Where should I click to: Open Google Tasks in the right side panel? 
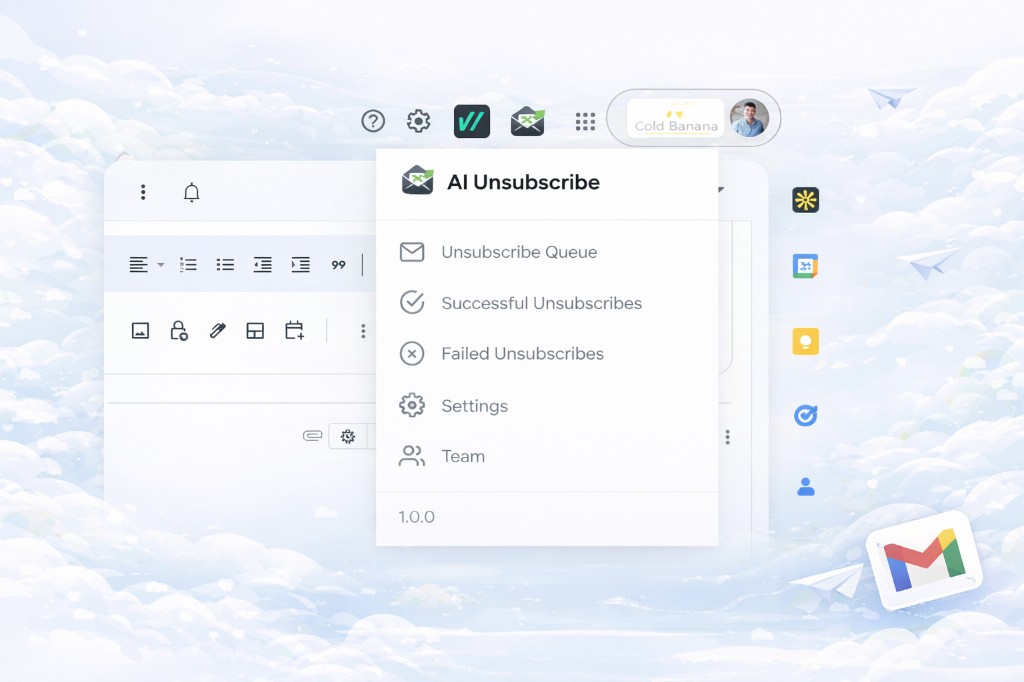tap(806, 415)
